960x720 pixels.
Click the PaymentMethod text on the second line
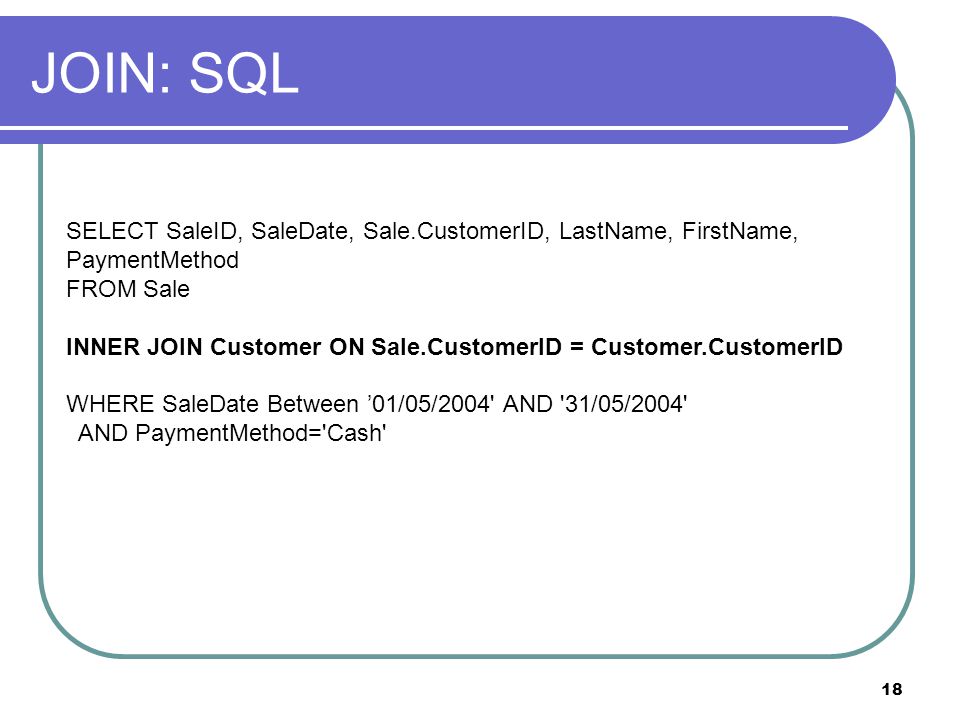point(152,261)
